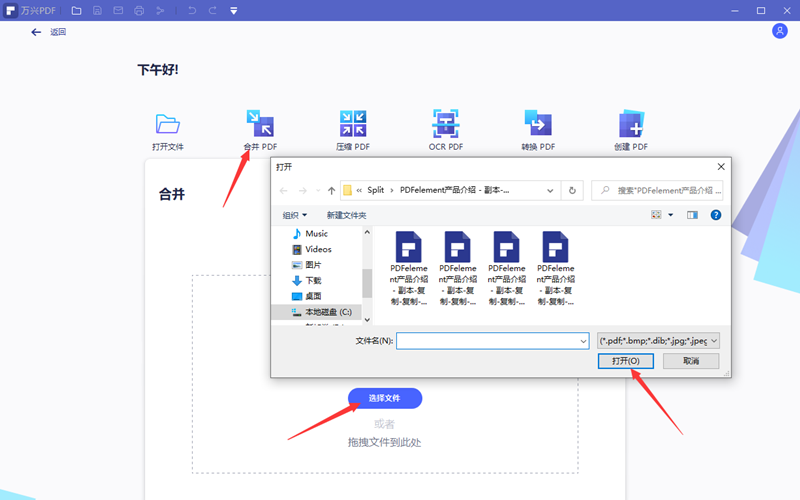Viewport: 800px width, 500px height.
Task: Click the email icon in title toolbar
Action: (x=118, y=10)
